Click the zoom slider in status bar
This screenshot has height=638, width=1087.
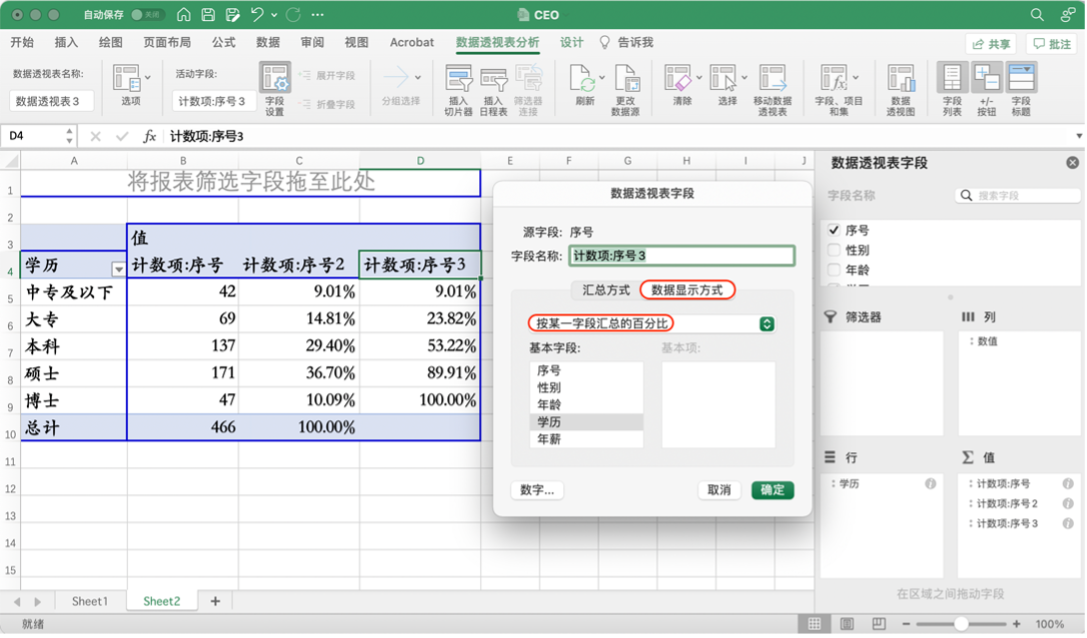pos(960,624)
